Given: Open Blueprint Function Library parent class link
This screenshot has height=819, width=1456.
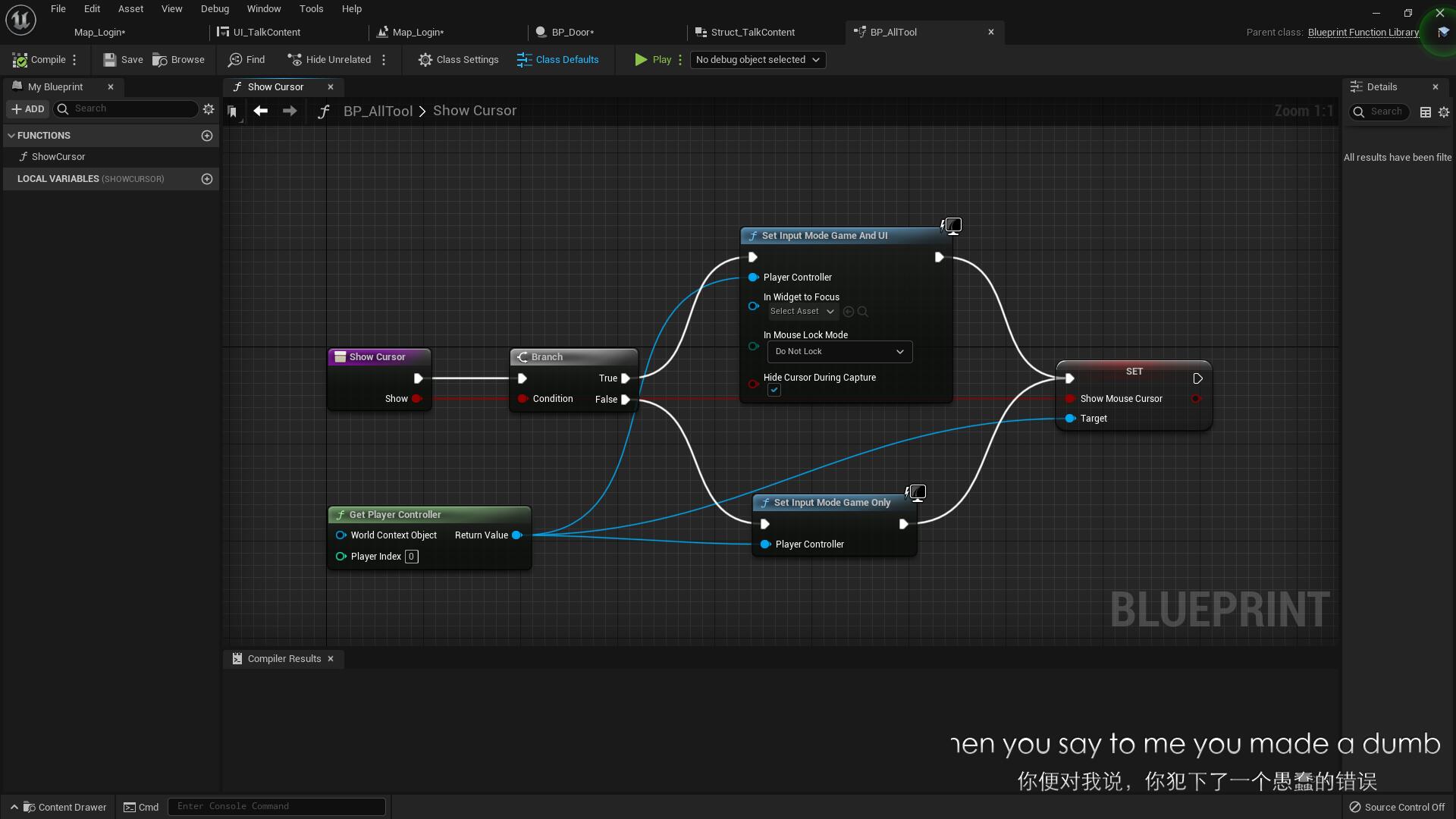Looking at the screenshot, I should [x=1363, y=32].
